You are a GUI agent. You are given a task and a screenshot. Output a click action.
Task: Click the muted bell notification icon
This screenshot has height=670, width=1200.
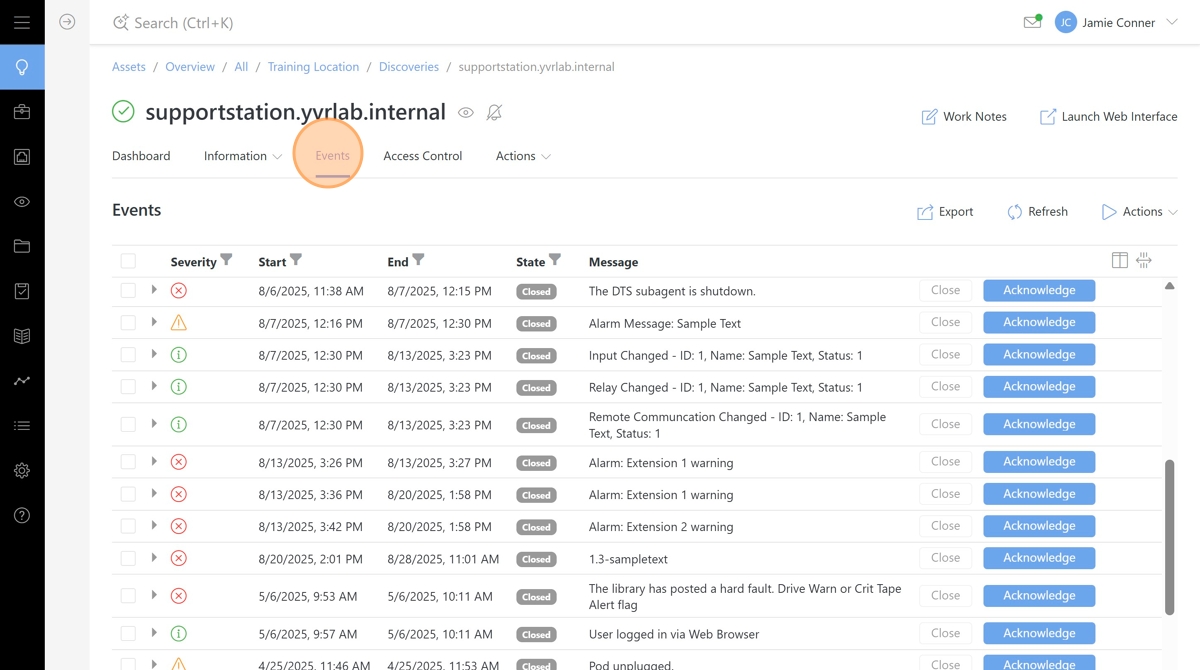point(494,113)
